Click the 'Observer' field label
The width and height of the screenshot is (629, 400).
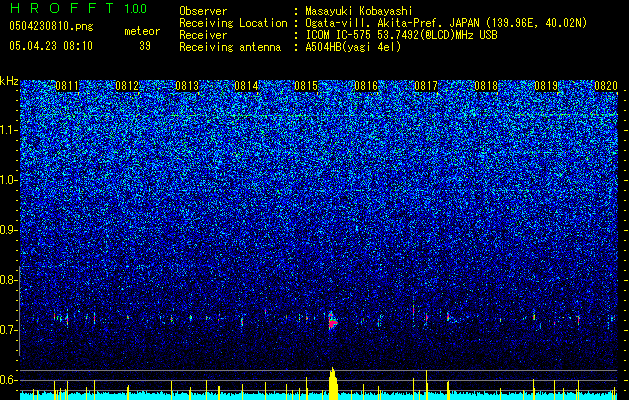pos(203,11)
